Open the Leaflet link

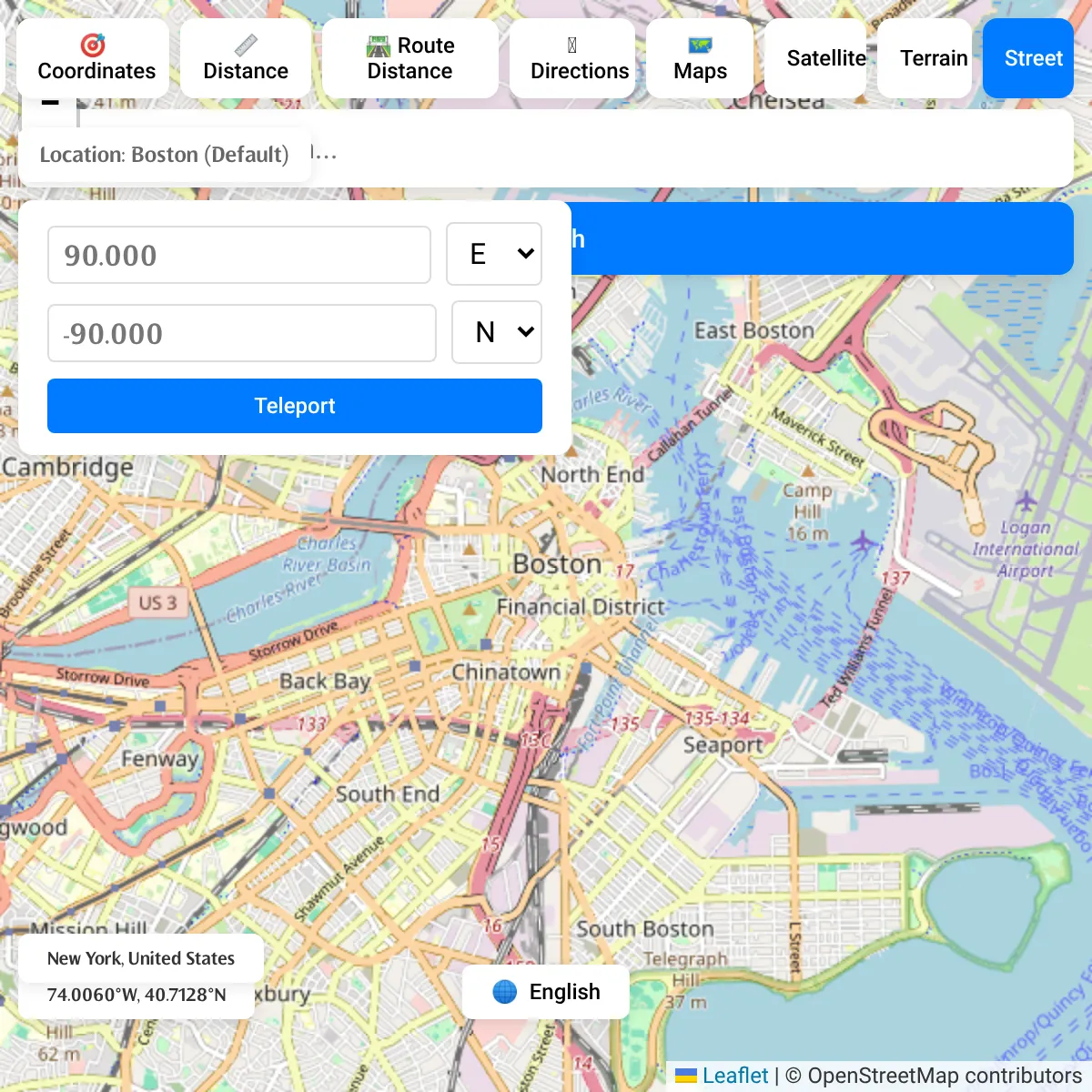[x=735, y=1076]
